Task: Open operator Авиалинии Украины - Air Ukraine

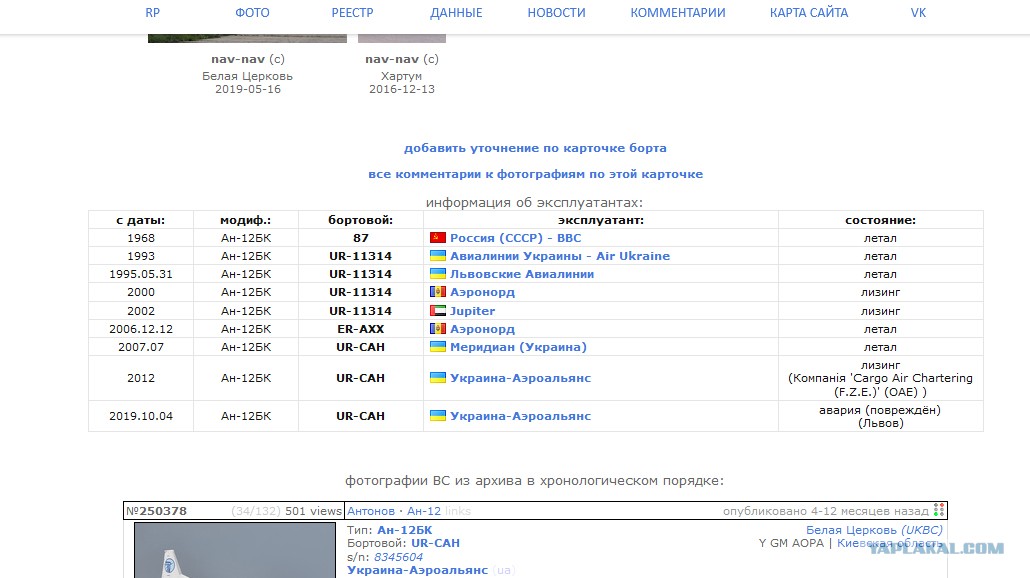Action: coord(560,256)
